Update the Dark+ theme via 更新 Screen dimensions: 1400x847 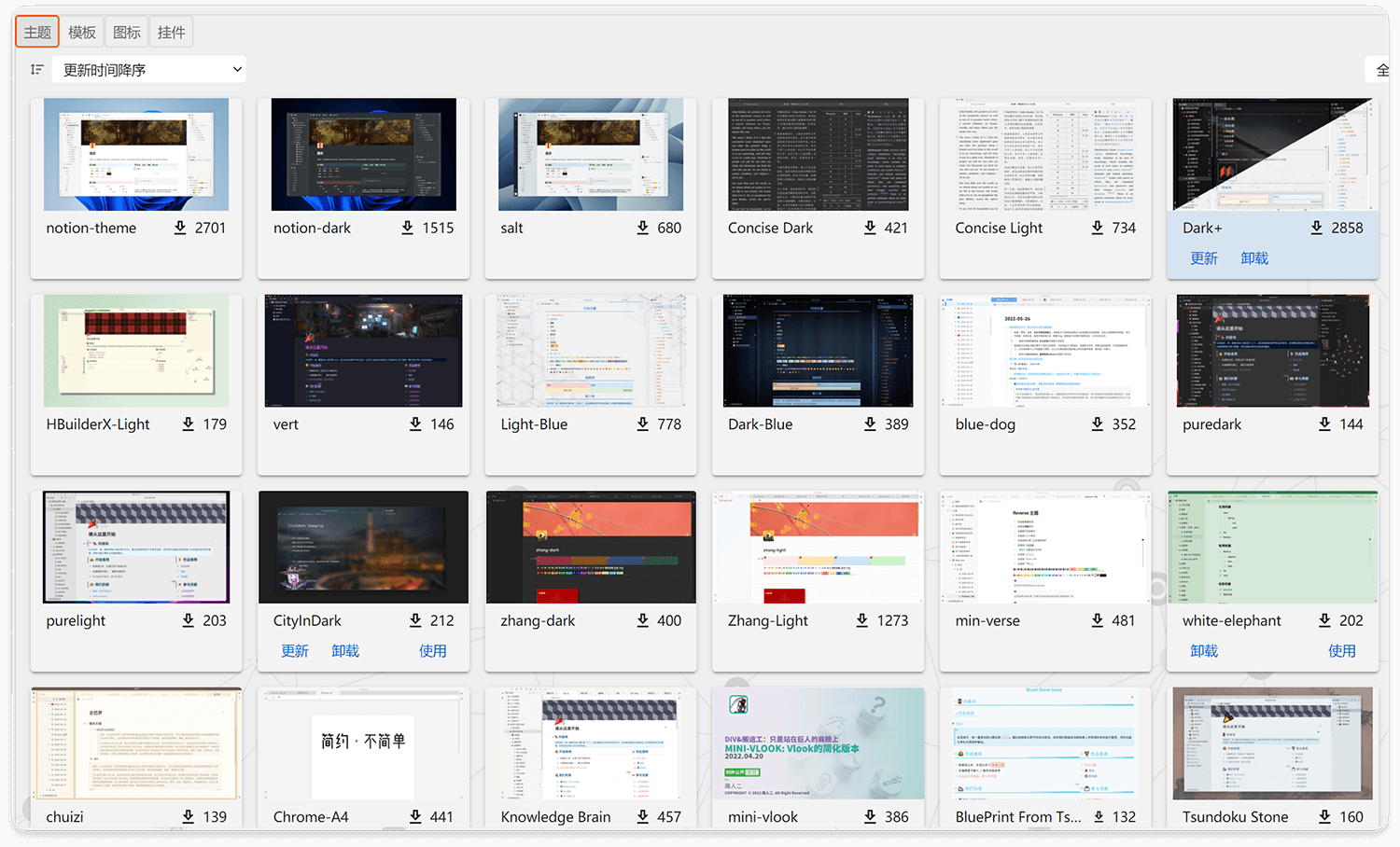pos(1204,258)
